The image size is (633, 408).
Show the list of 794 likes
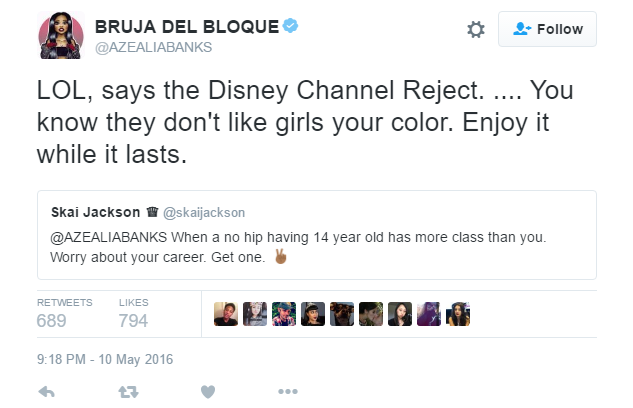133,320
